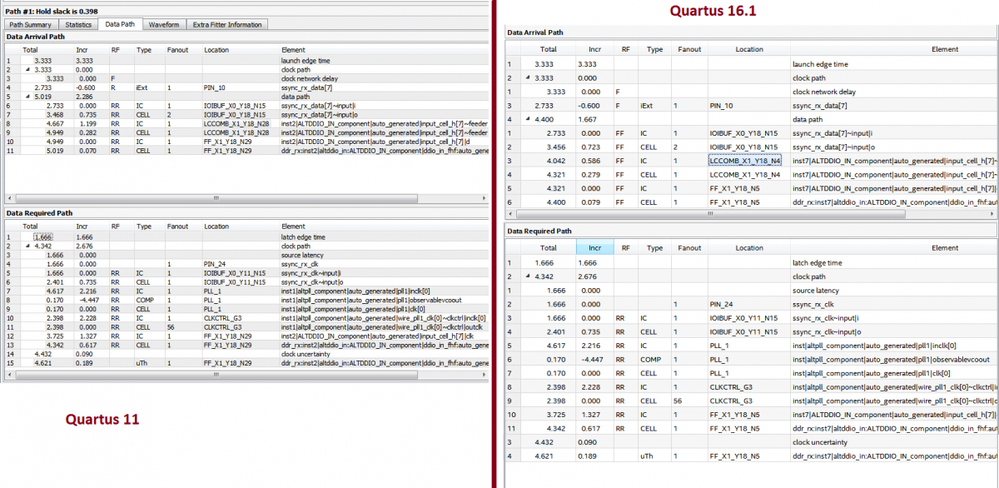
Task: Switch to the Path Summary tab
Action: (31, 24)
